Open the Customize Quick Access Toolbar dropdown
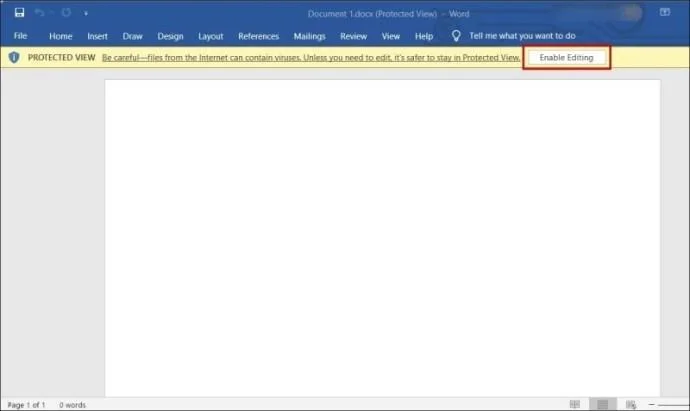Image resolution: width=690 pixels, height=411 pixels. coord(86,14)
